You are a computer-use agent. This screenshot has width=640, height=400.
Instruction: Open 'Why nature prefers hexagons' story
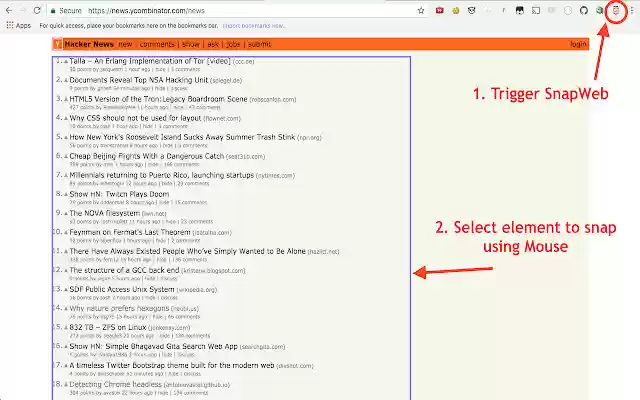pyautogui.click(x=119, y=308)
